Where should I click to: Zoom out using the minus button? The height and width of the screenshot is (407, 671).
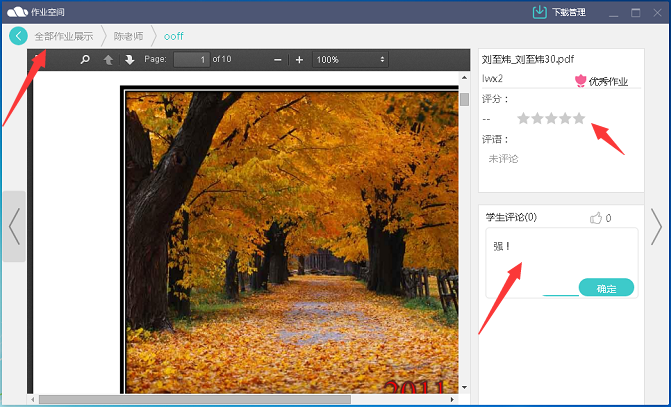pyautogui.click(x=278, y=60)
